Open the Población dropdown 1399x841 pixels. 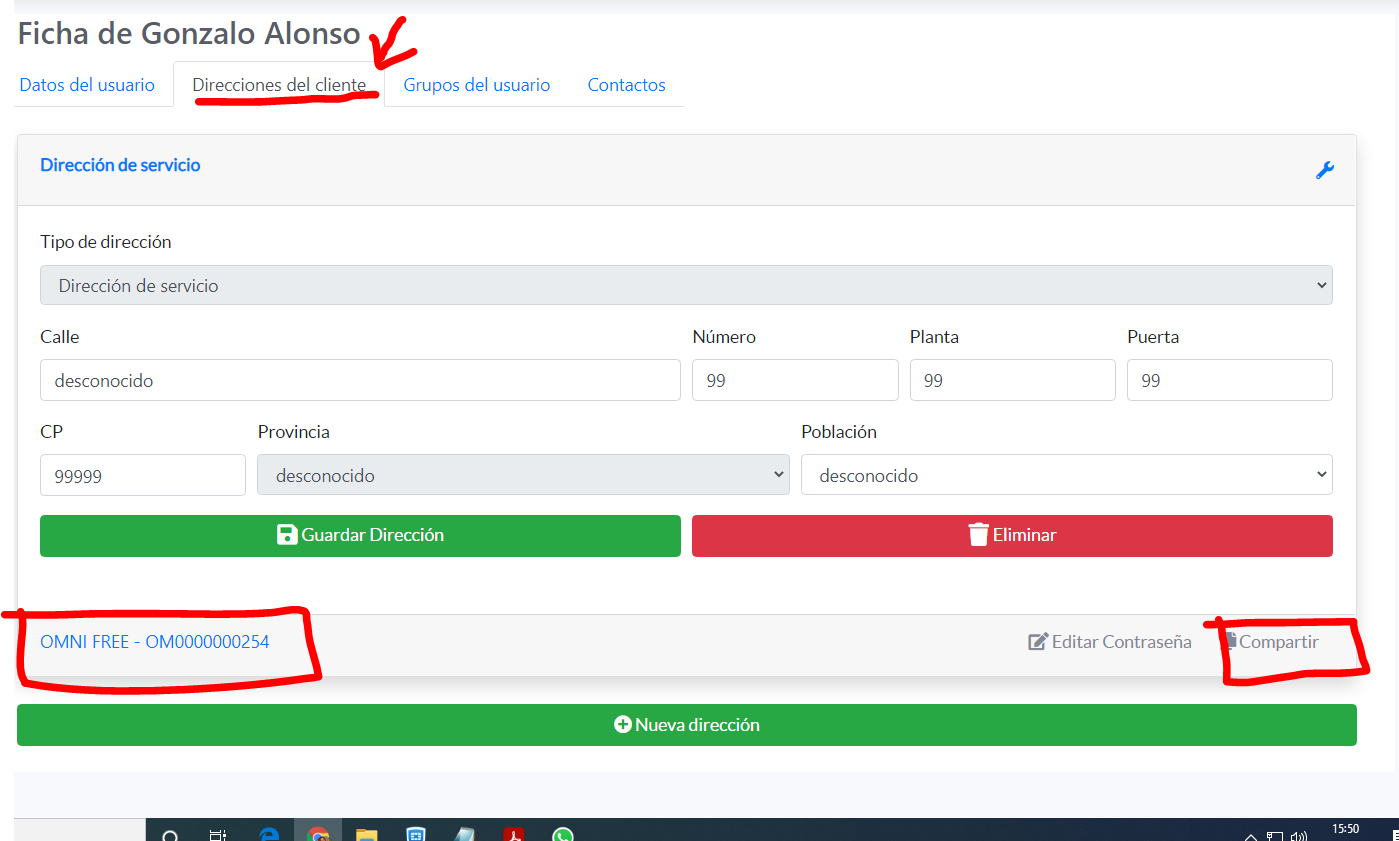(1066, 475)
